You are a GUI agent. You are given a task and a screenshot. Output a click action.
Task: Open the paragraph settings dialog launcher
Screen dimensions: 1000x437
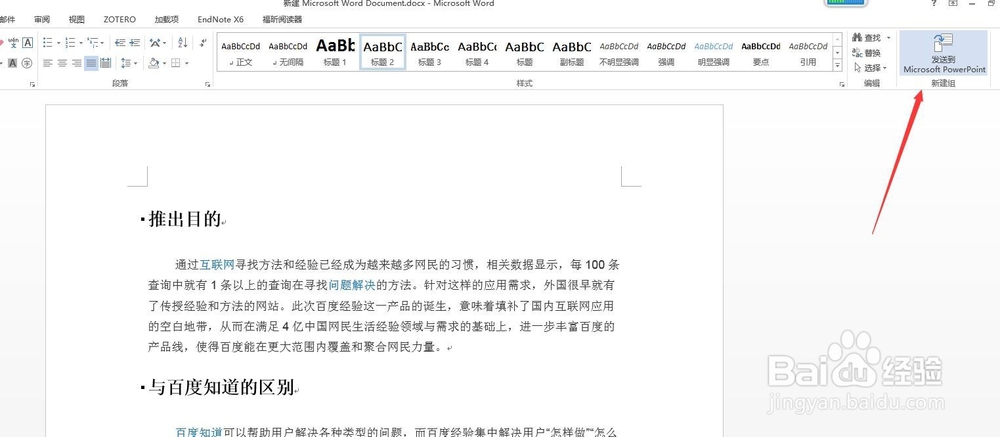tap(207, 84)
